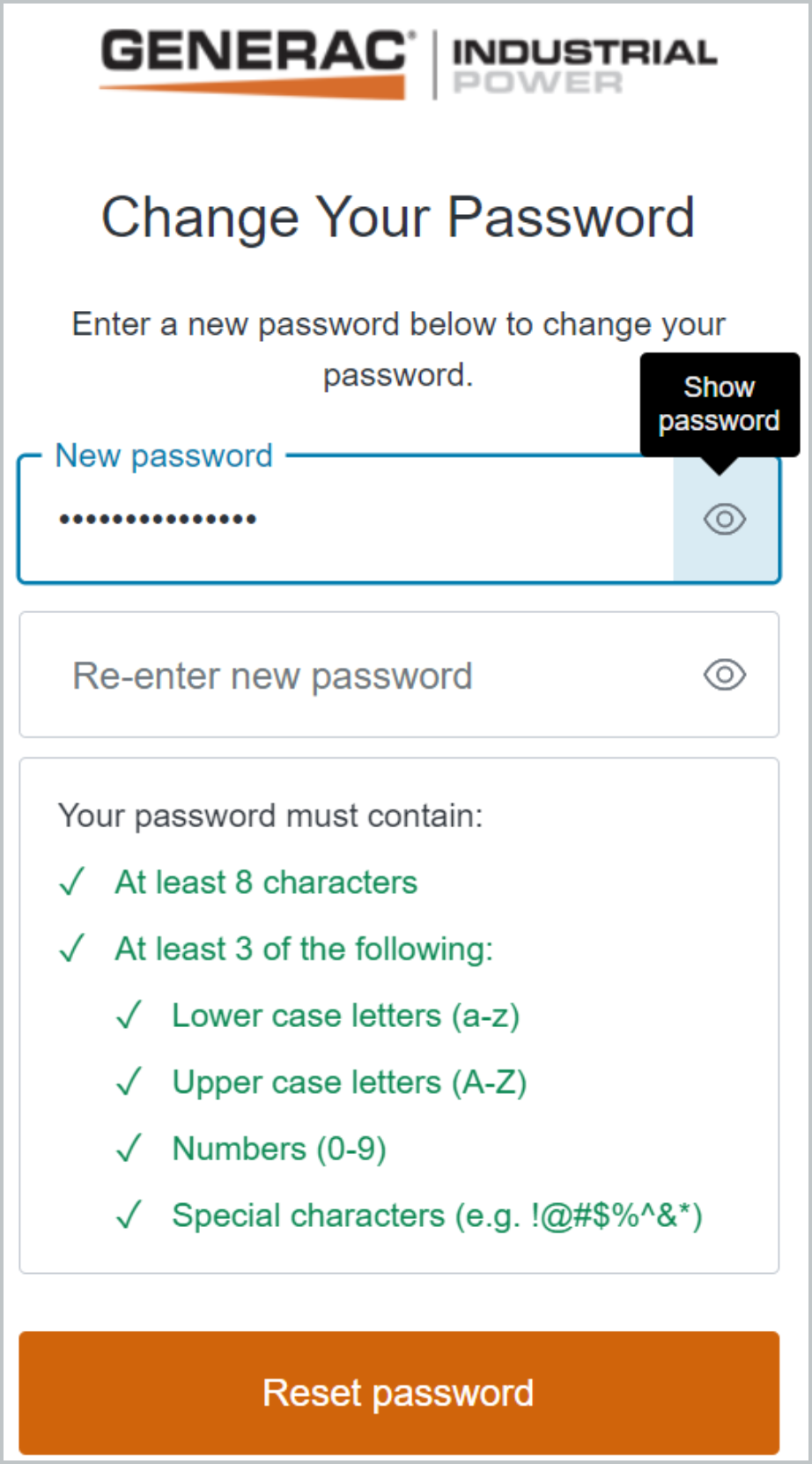The height and width of the screenshot is (1464, 812).
Task: Click the 'Change Your Password' heading
Action: click(x=399, y=217)
